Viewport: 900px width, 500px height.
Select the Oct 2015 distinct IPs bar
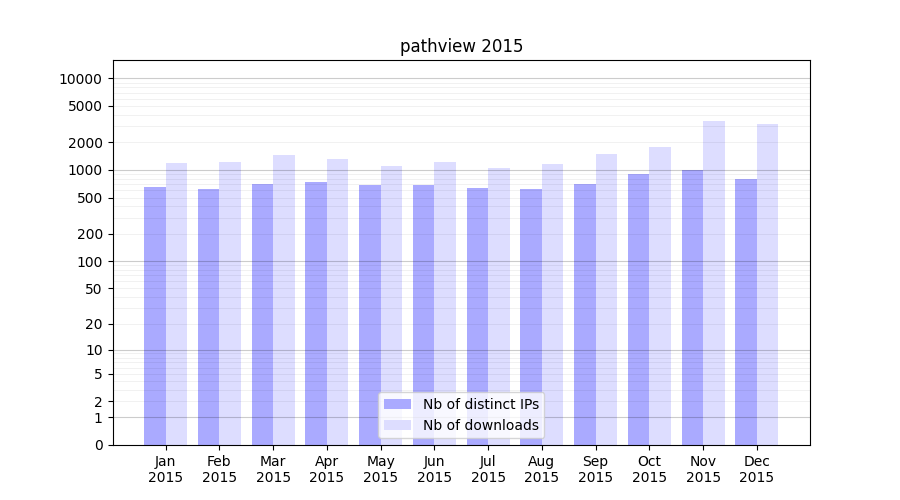coord(639,309)
